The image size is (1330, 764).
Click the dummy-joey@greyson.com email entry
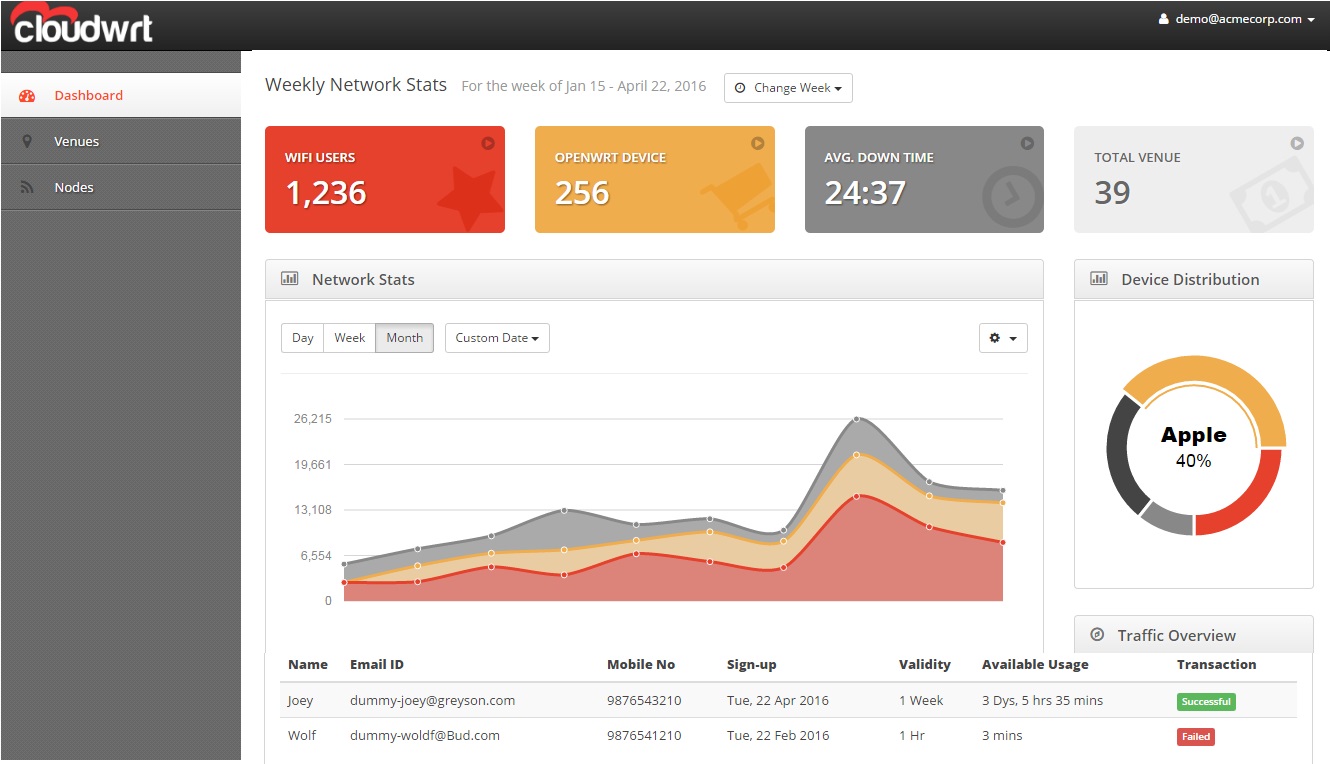click(433, 700)
